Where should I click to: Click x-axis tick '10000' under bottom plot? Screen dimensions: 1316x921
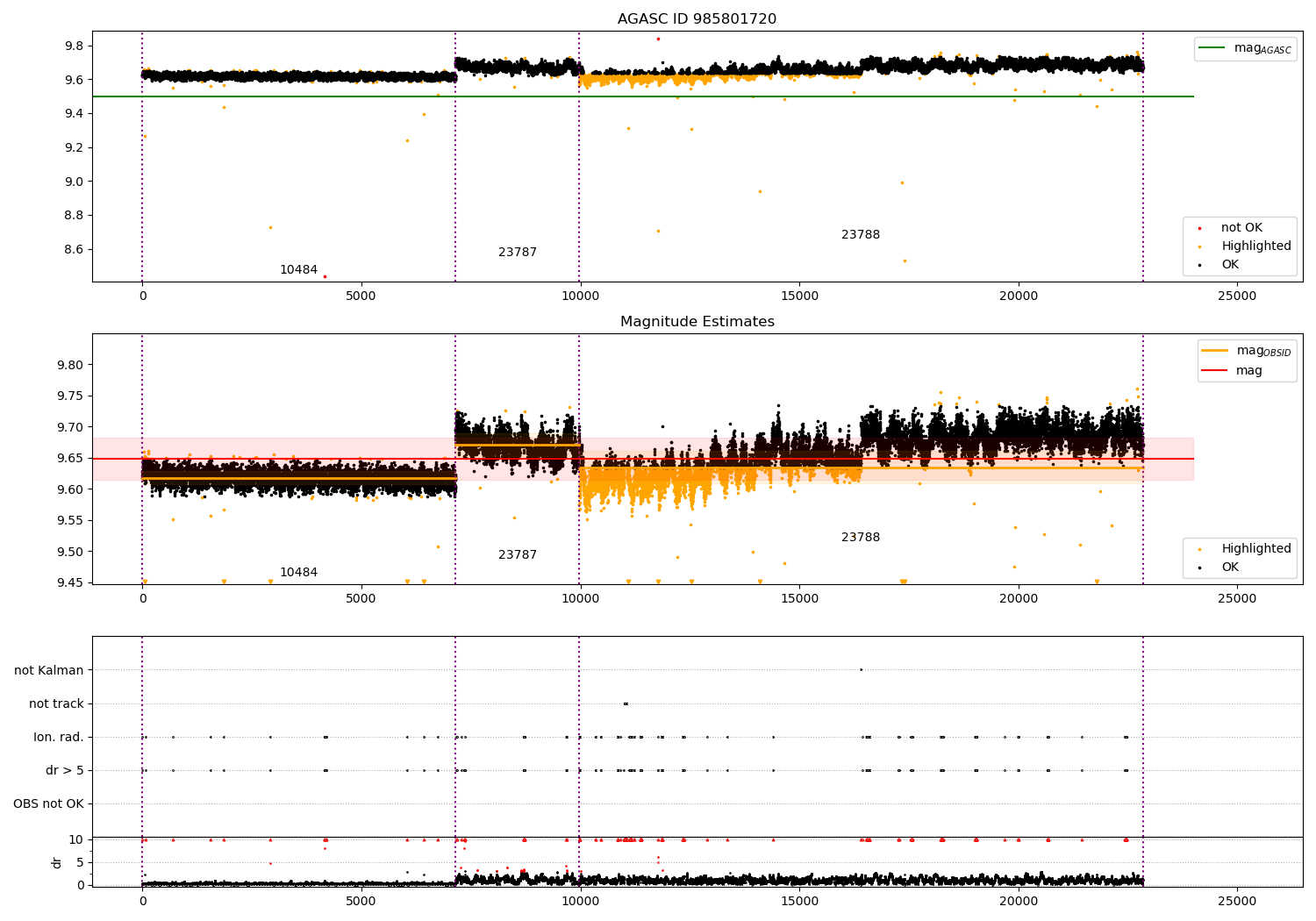(580, 901)
